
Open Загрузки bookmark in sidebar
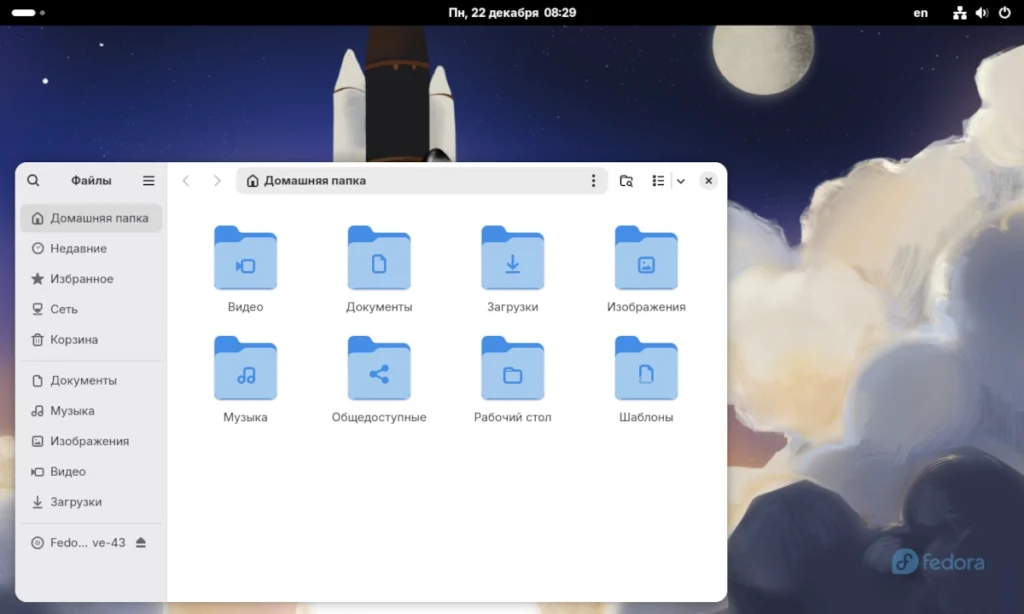point(91,502)
